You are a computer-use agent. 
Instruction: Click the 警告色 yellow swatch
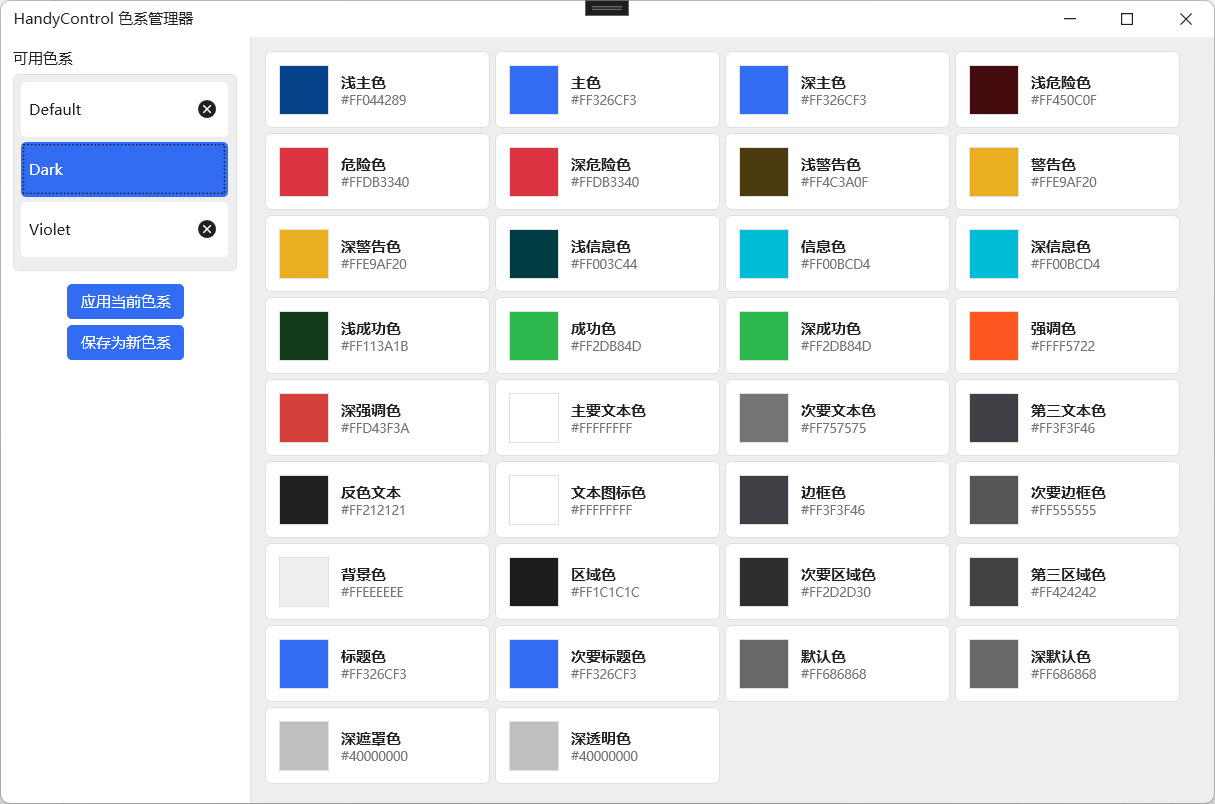[x=993, y=171]
